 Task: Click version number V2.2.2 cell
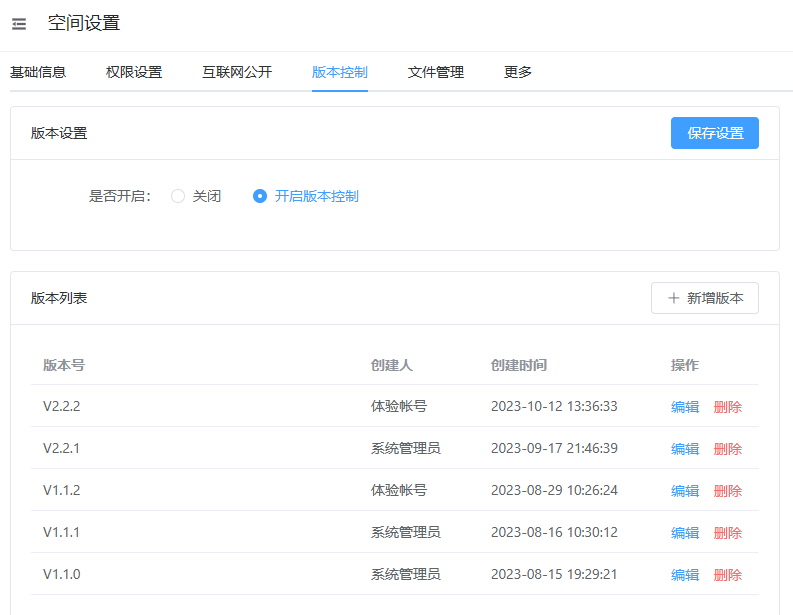click(62, 406)
